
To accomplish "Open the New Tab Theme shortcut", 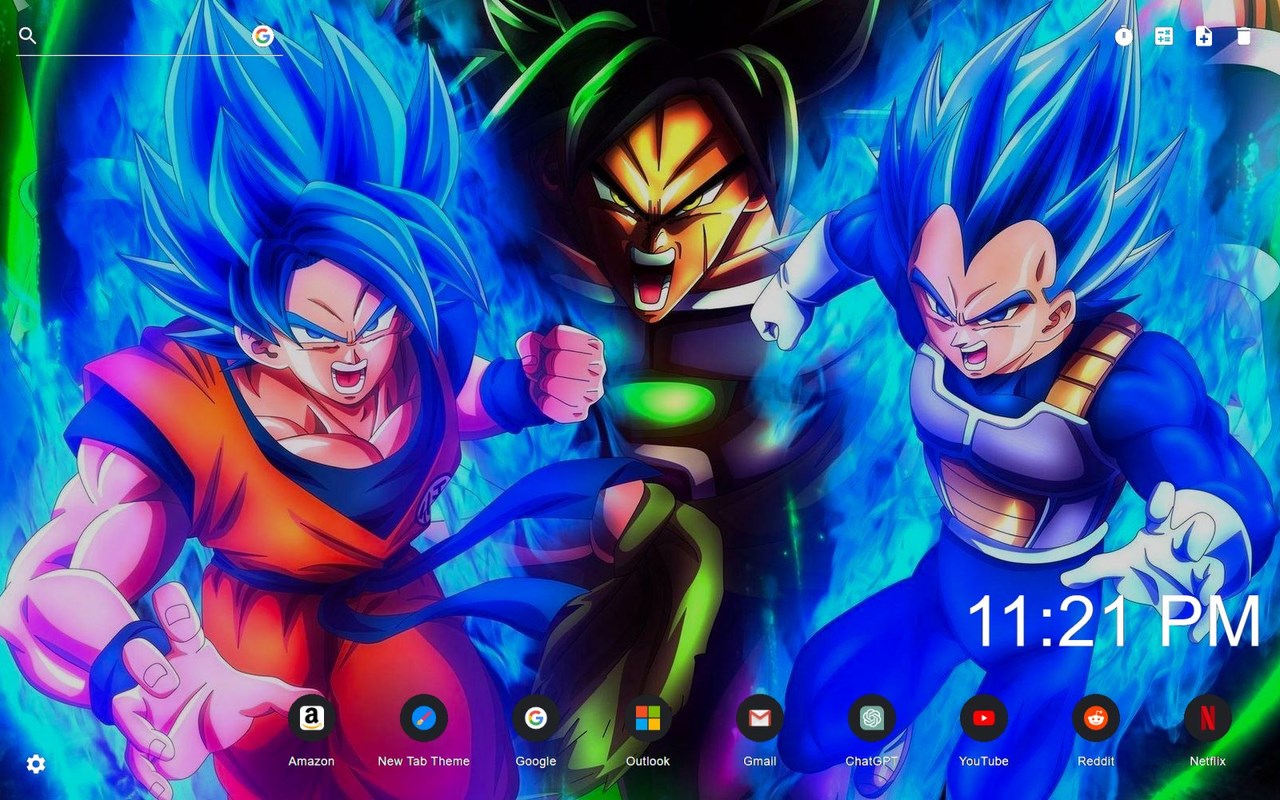I will pos(424,718).
